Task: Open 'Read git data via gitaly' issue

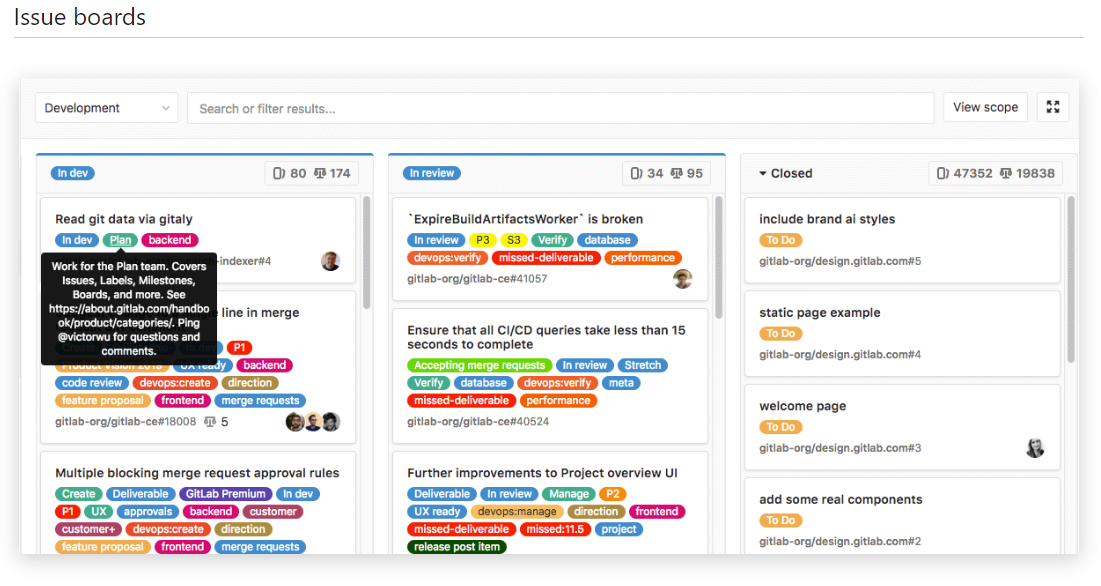Action: (x=124, y=219)
